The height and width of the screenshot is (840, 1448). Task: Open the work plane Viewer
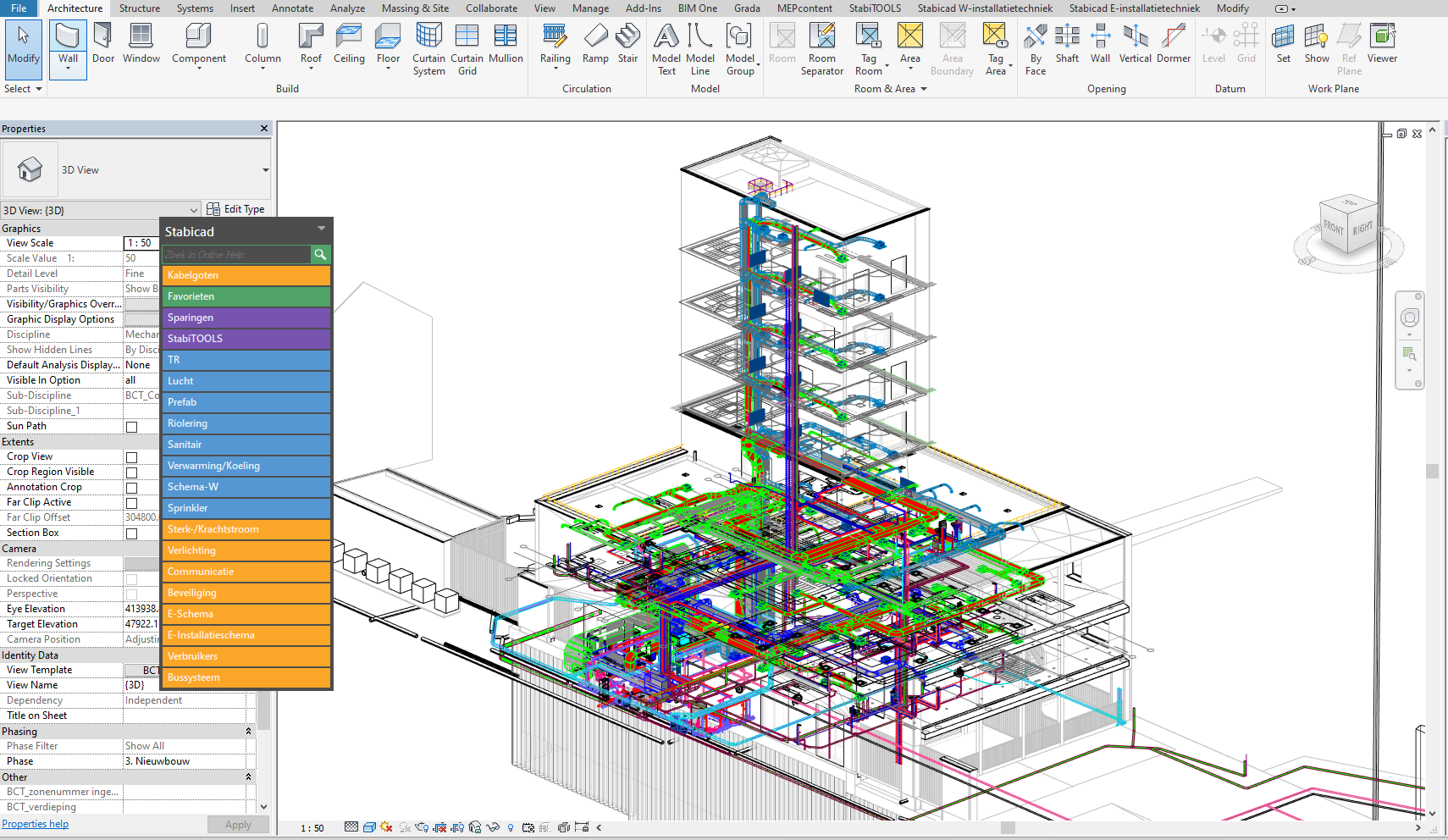pos(1382,44)
